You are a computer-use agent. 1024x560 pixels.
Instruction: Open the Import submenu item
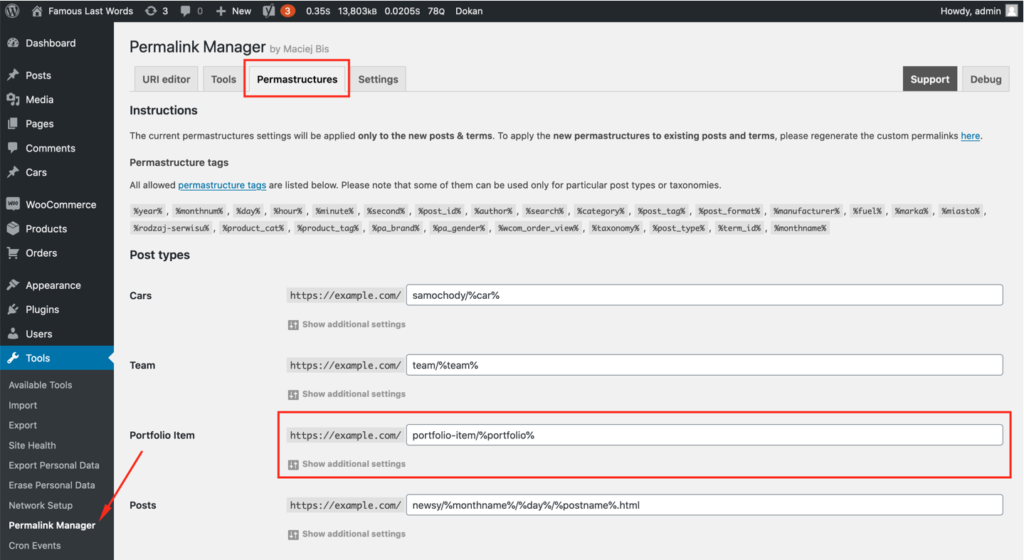[x=23, y=405]
